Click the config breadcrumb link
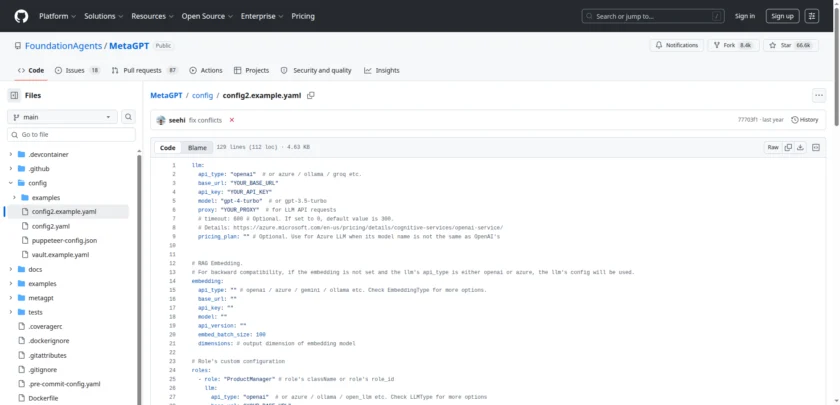This screenshot has height=405, width=840. (x=202, y=95)
